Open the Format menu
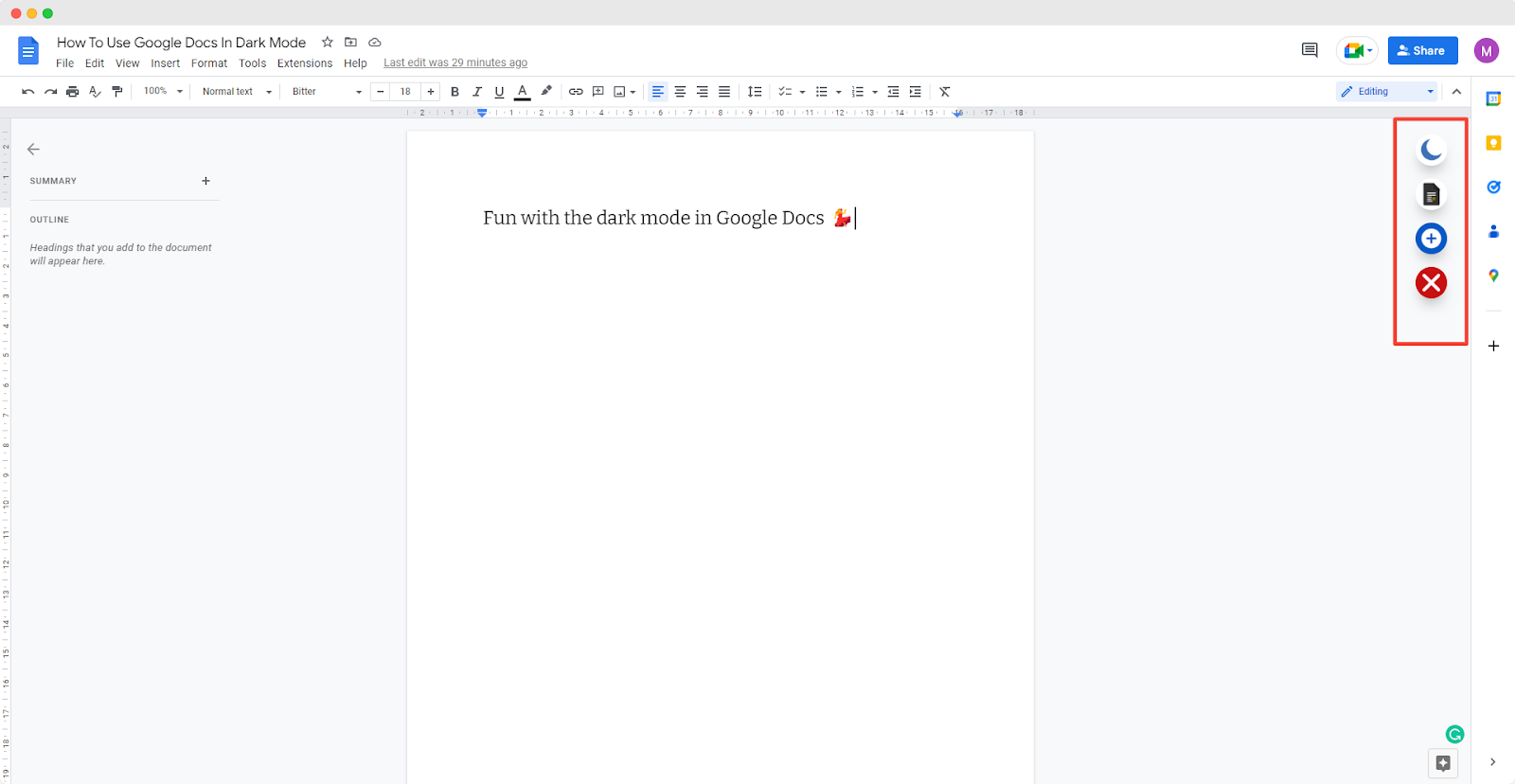Screen dimensions: 1515x784 [x=209, y=63]
